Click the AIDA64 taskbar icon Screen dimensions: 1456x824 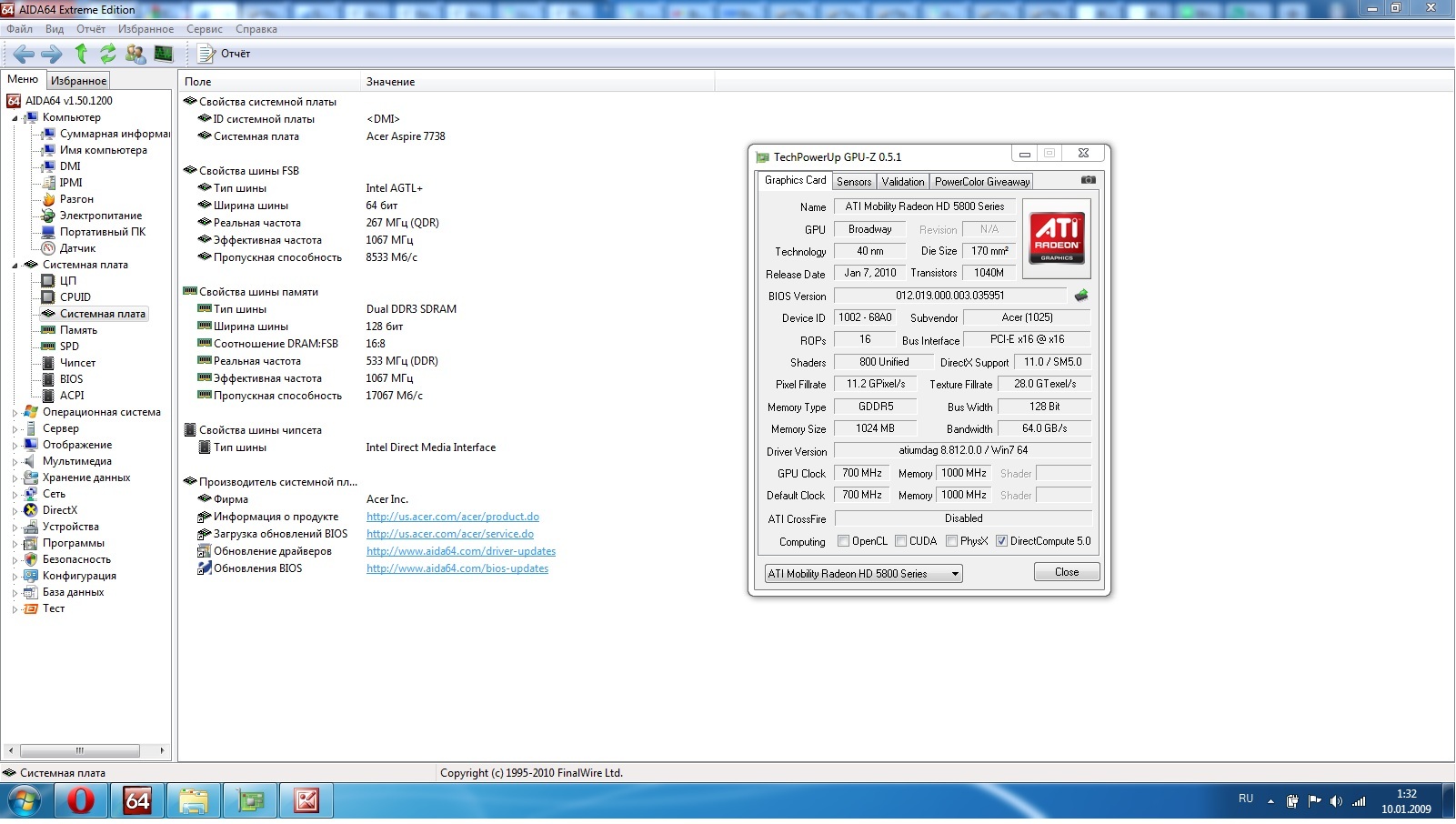point(137,801)
